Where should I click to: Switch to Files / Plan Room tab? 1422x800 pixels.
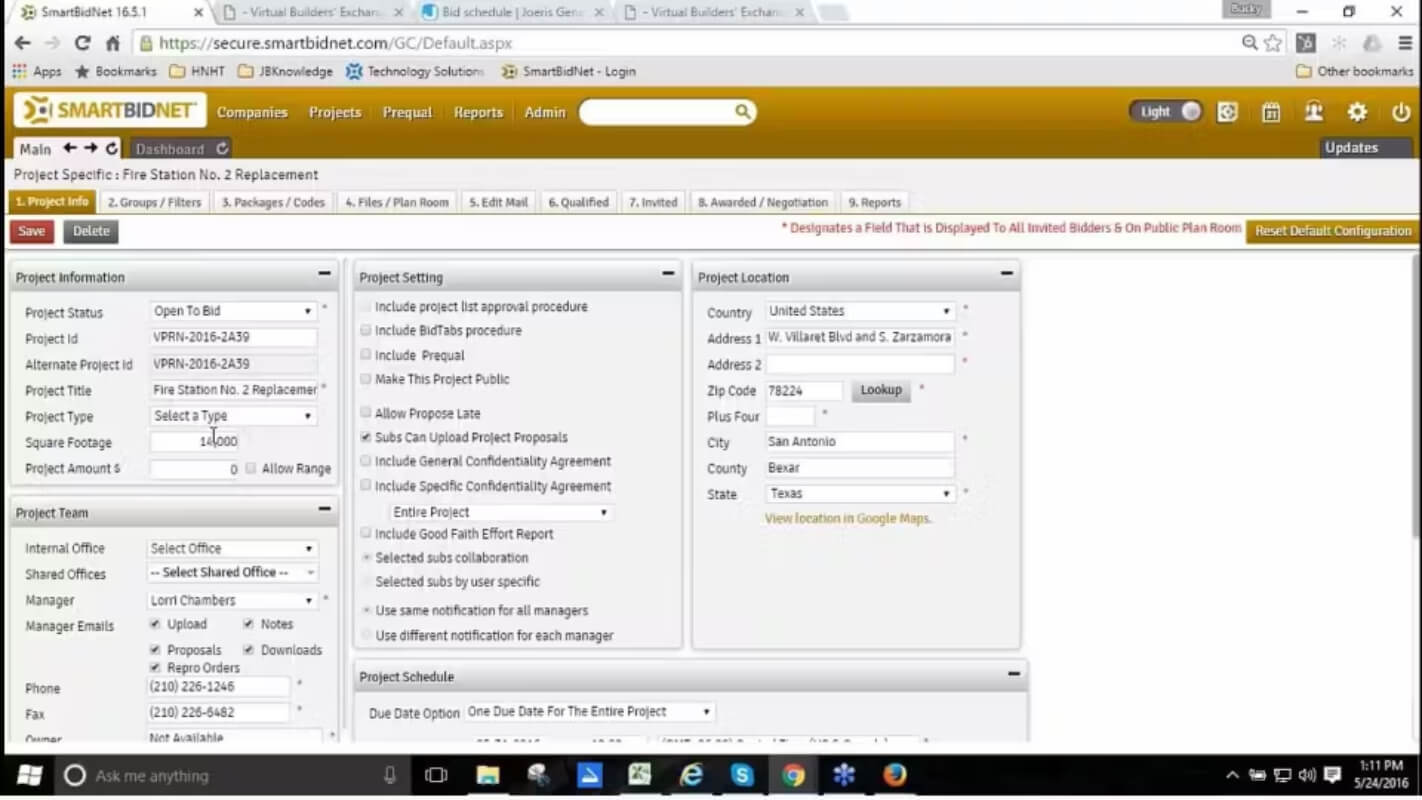click(397, 202)
